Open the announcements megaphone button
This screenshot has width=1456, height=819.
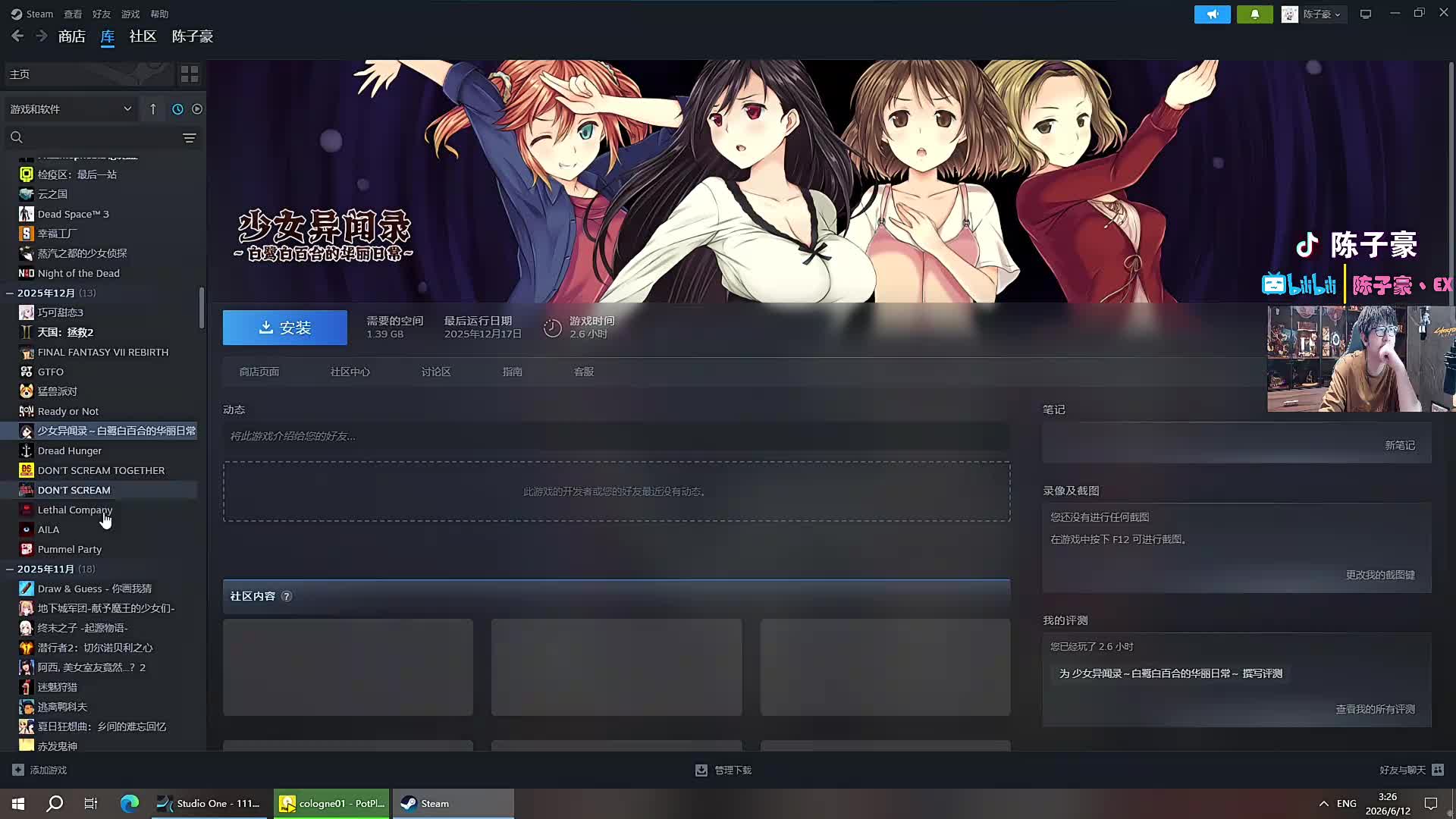tap(1213, 14)
